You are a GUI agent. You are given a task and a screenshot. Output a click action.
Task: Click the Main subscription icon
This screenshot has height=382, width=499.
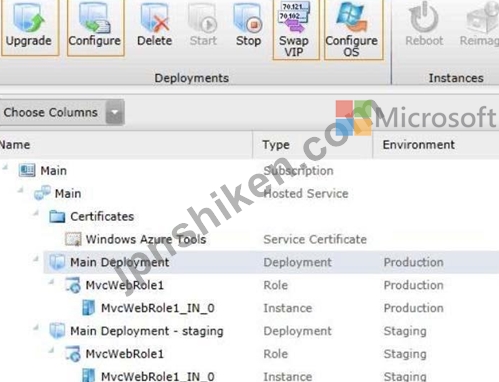[x=27, y=170]
